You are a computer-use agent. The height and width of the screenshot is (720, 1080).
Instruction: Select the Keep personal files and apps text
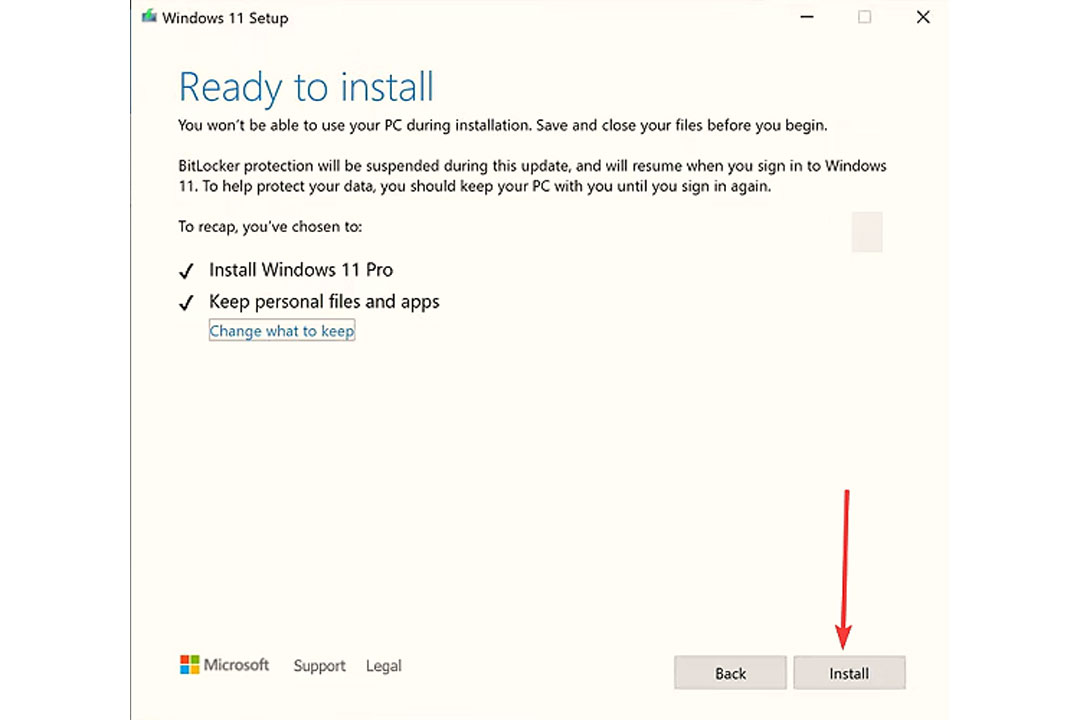coord(324,302)
